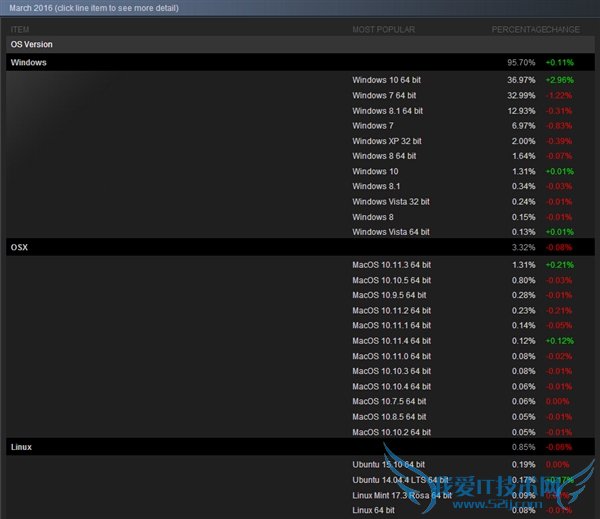Screen dimensions: 600x519
Task: Click the 0.80% share value
Action: 523,281
